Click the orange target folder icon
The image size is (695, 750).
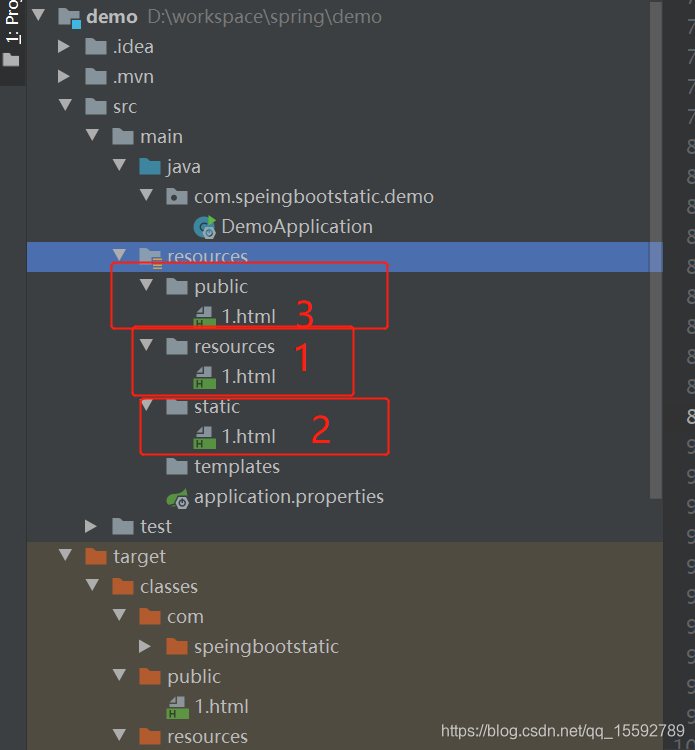coord(96,557)
